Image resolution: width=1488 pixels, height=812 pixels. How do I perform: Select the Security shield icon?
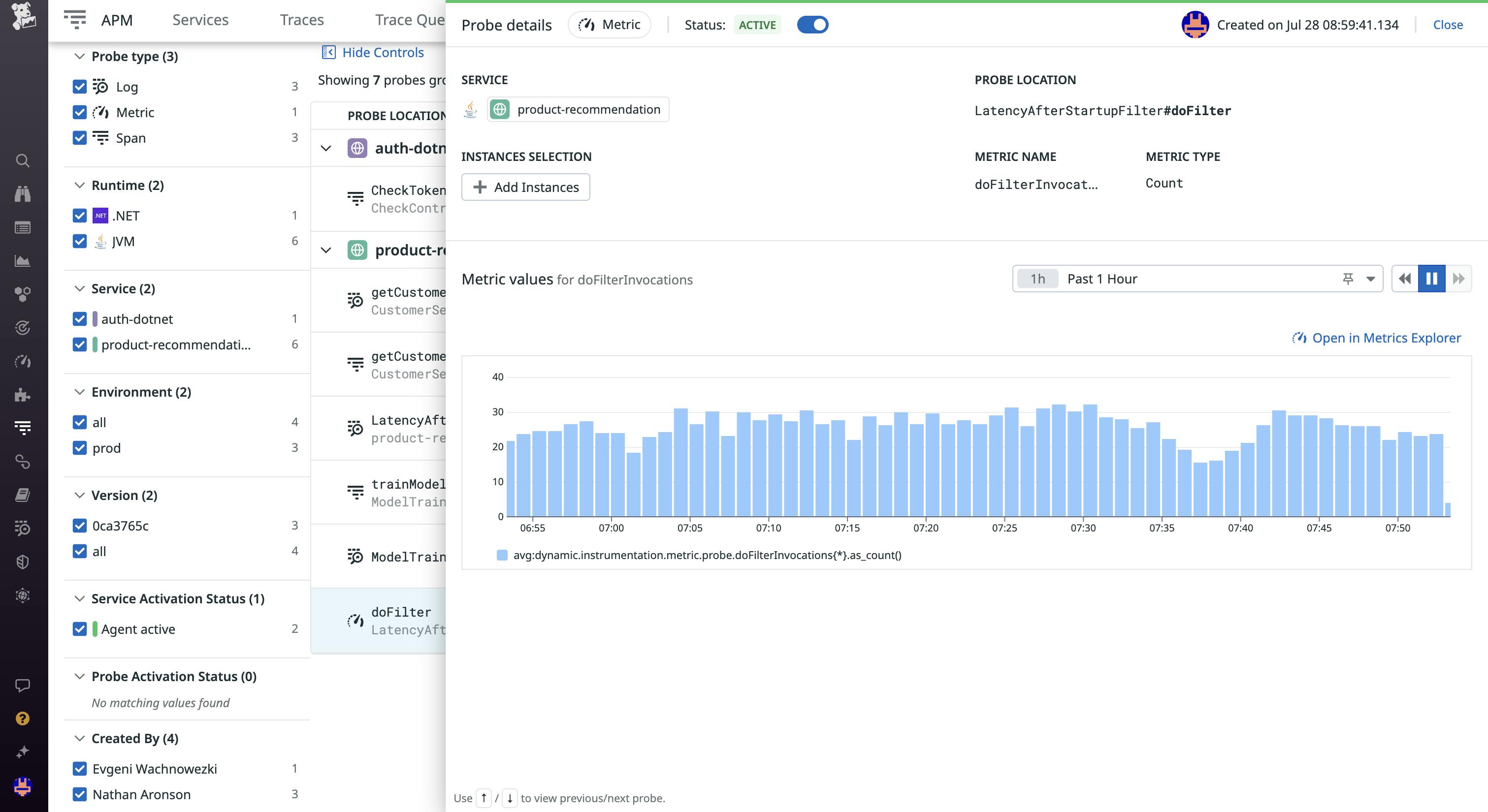click(x=23, y=562)
